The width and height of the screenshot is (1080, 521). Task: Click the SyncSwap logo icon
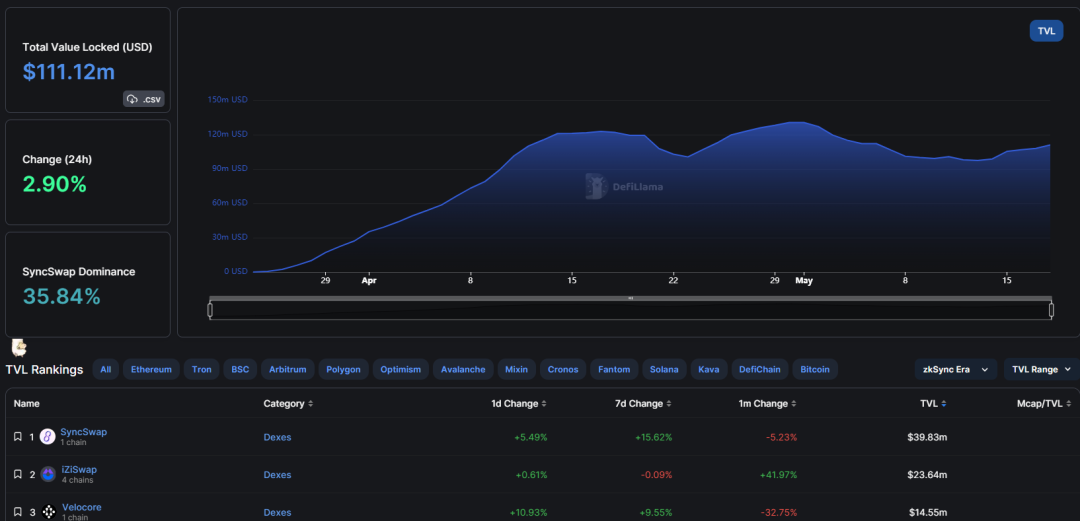48,437
